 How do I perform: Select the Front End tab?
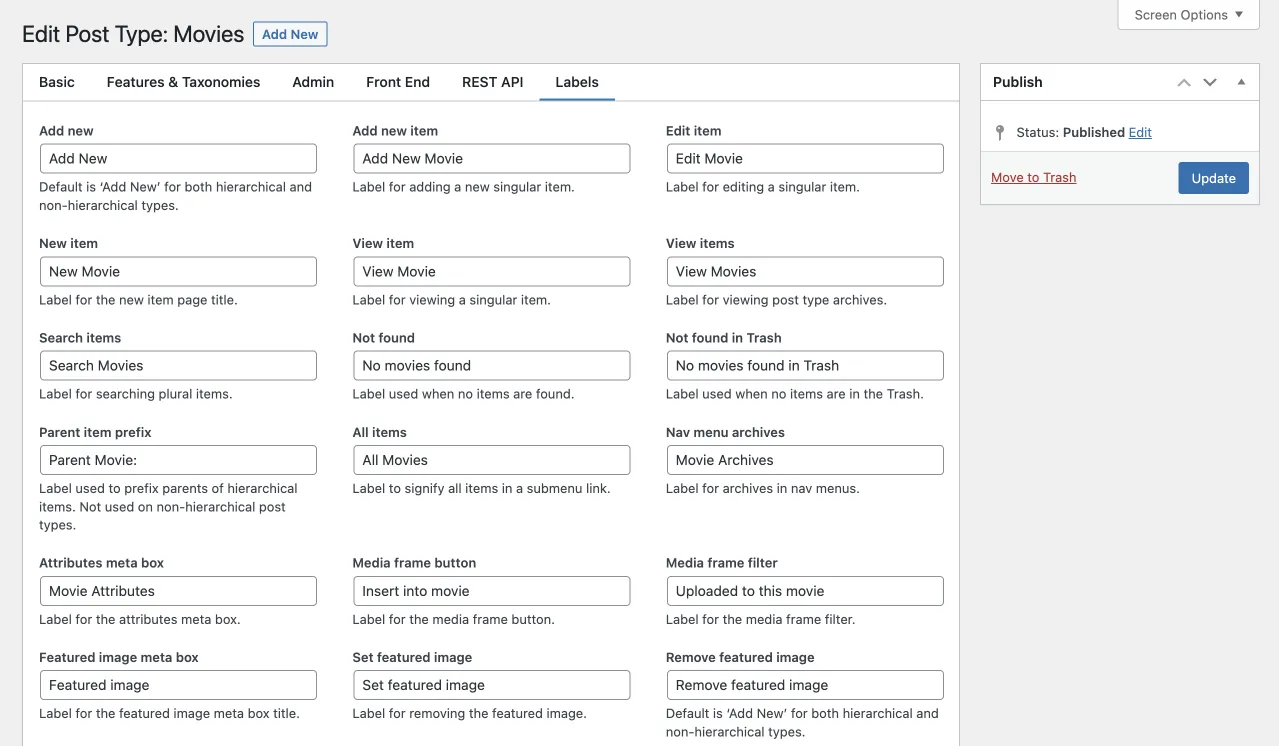[x=398, y=82]
